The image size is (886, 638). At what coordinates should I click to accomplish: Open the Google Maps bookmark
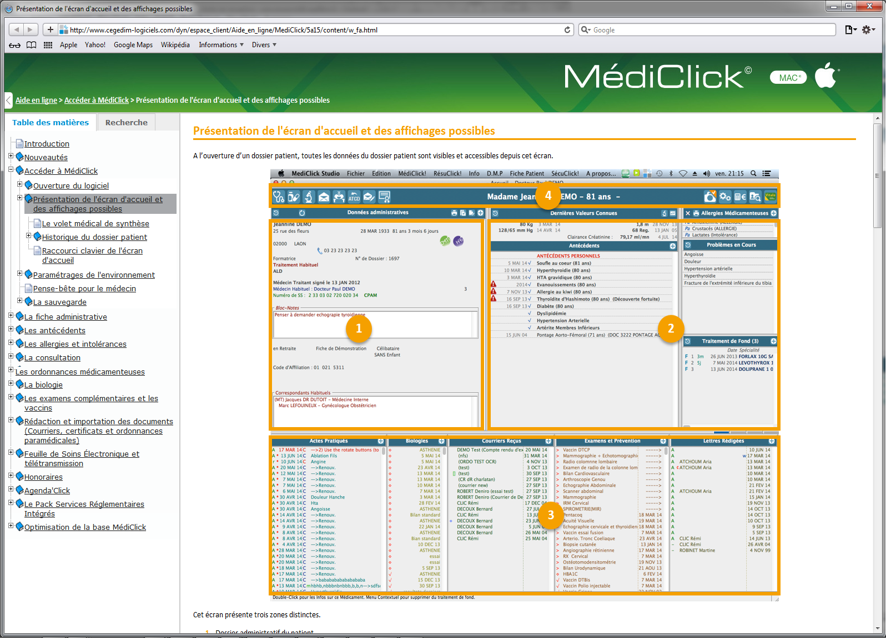point(133,45)
